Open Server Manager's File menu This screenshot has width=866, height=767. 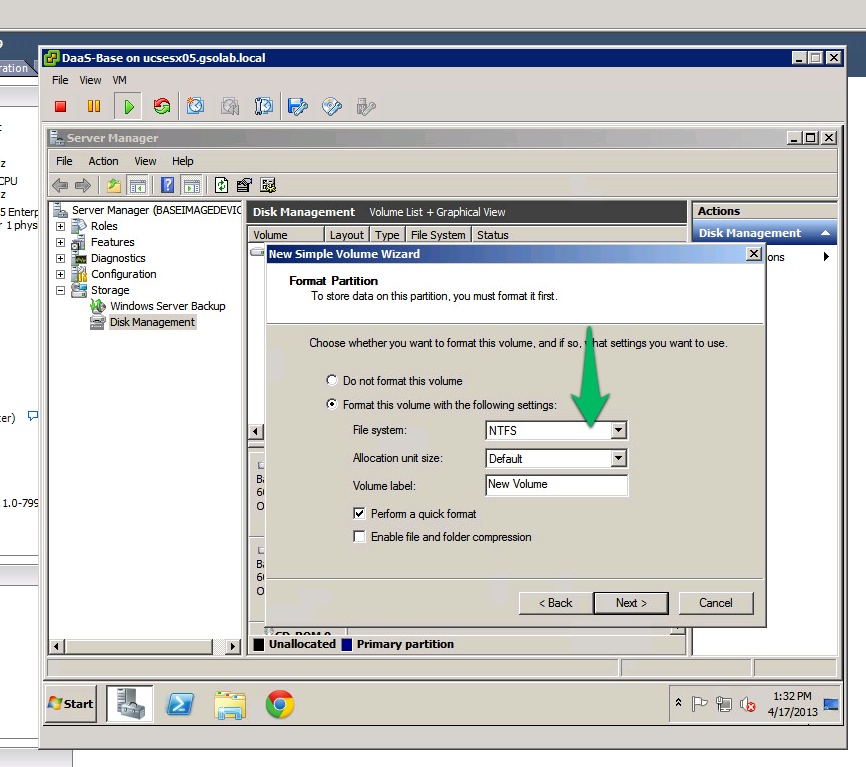(64, 161)
